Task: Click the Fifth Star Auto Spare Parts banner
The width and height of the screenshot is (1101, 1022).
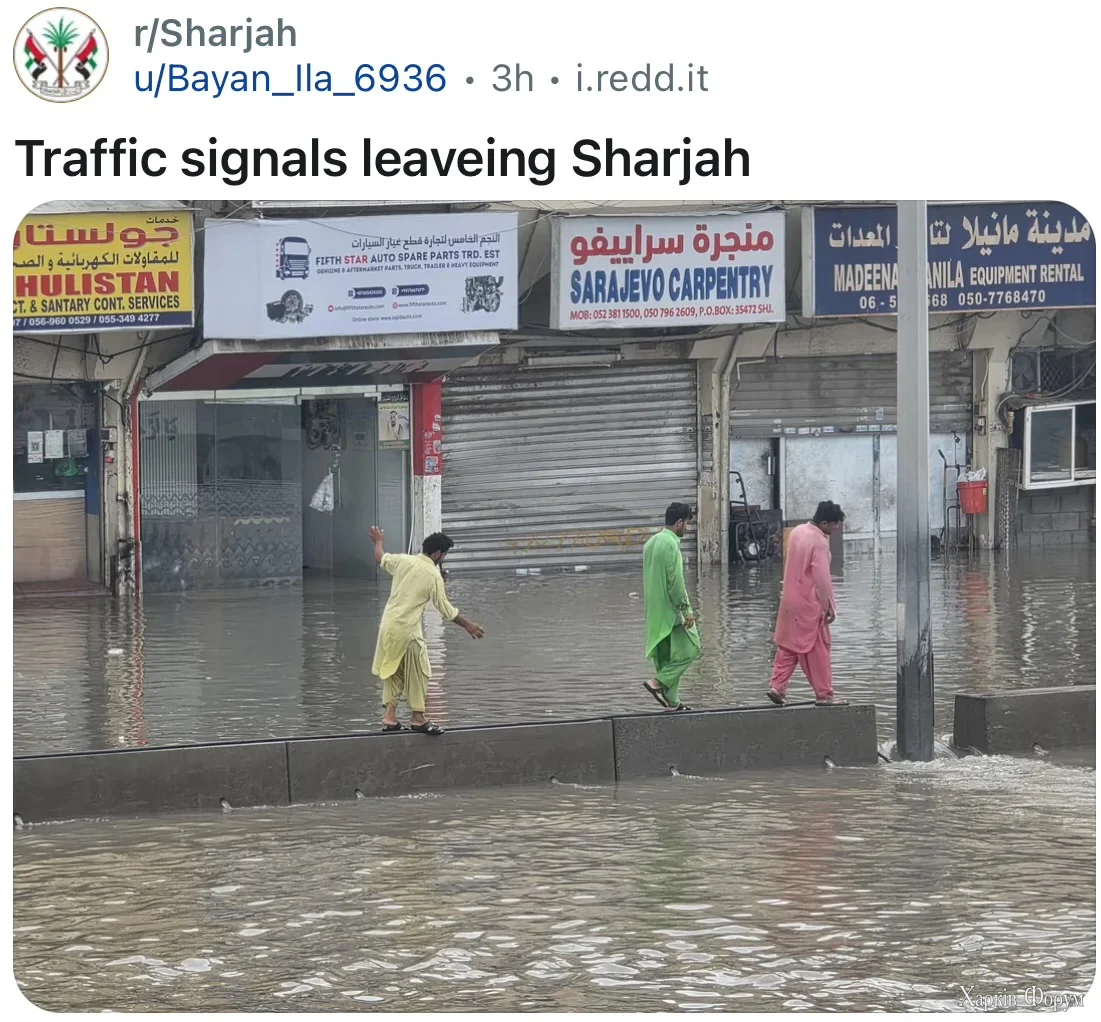Action: coord(361,276)
